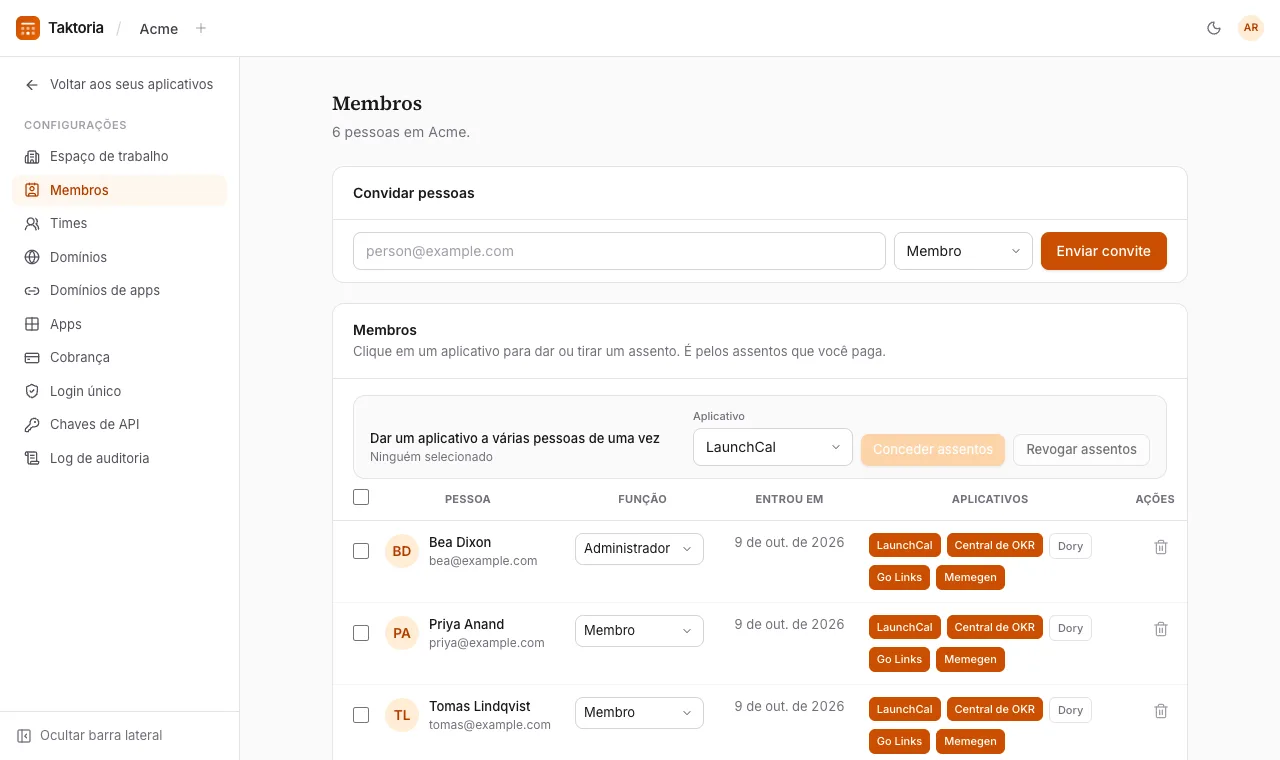The height and width of the screenshot is (760, 1280).
Task: Open Login único settings
Action: click(119, 391)
